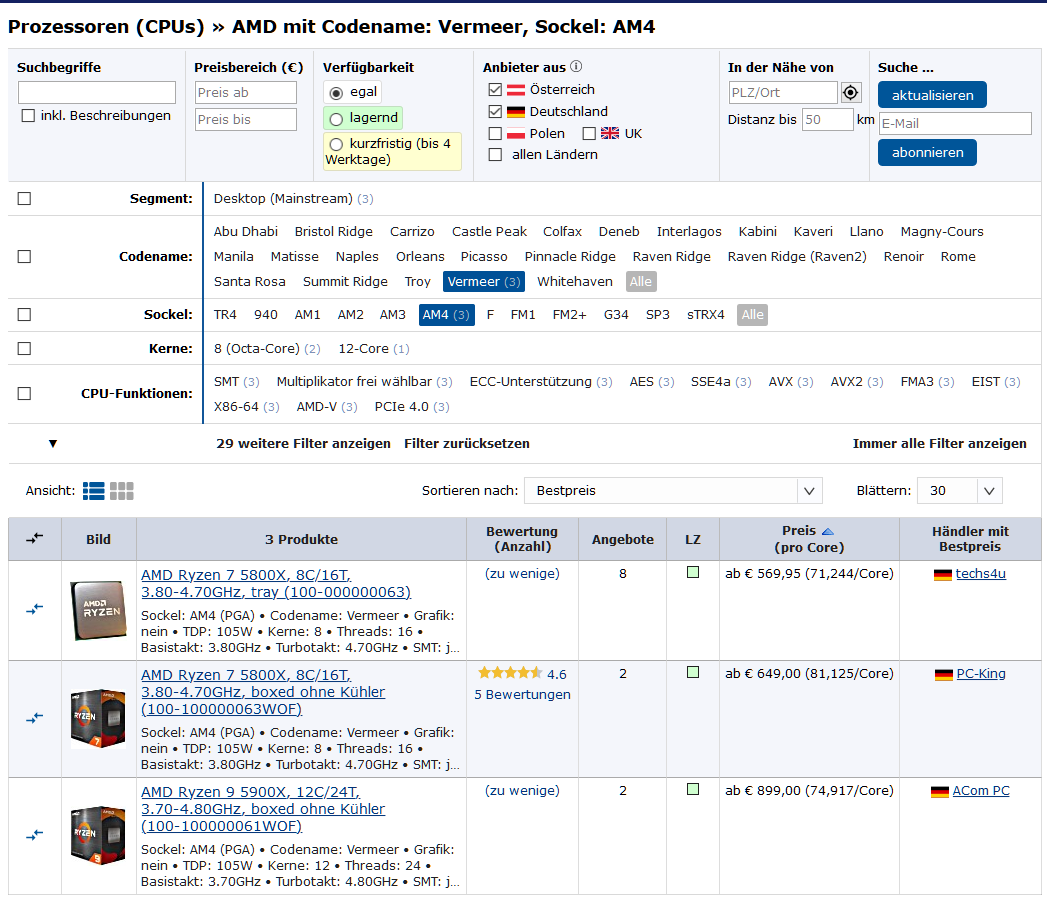Select Renoir codename filter

tap(903, 256)
